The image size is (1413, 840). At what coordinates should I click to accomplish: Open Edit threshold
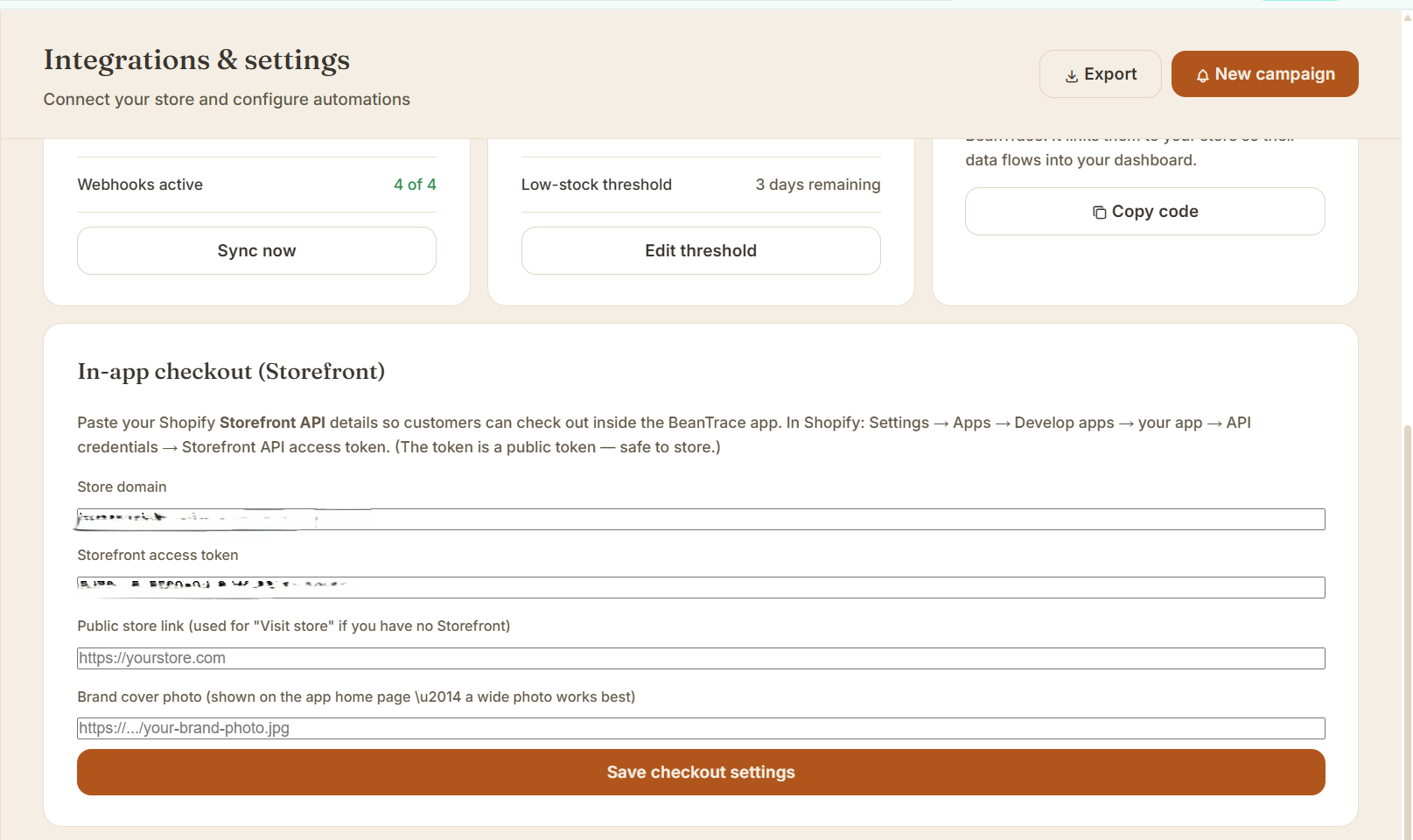701,250
